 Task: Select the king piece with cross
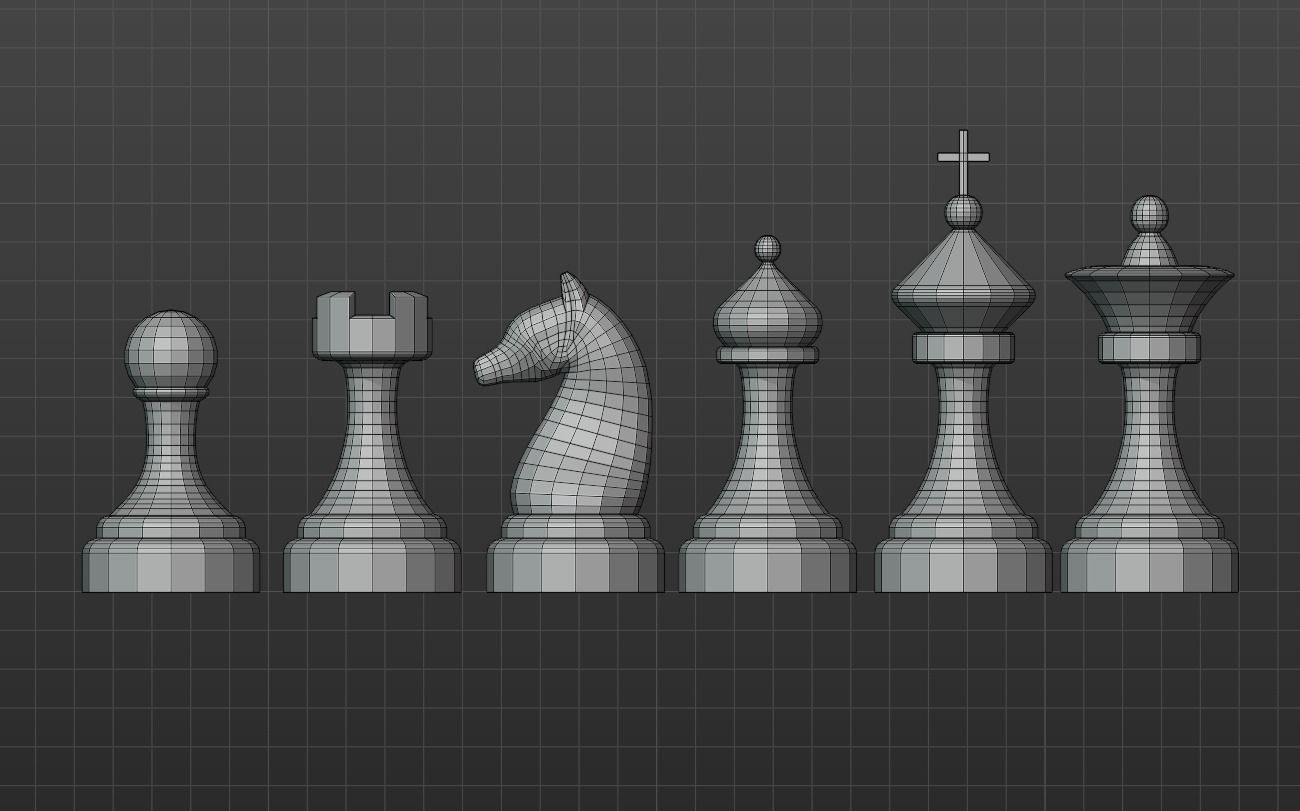(x=963, y=362)
